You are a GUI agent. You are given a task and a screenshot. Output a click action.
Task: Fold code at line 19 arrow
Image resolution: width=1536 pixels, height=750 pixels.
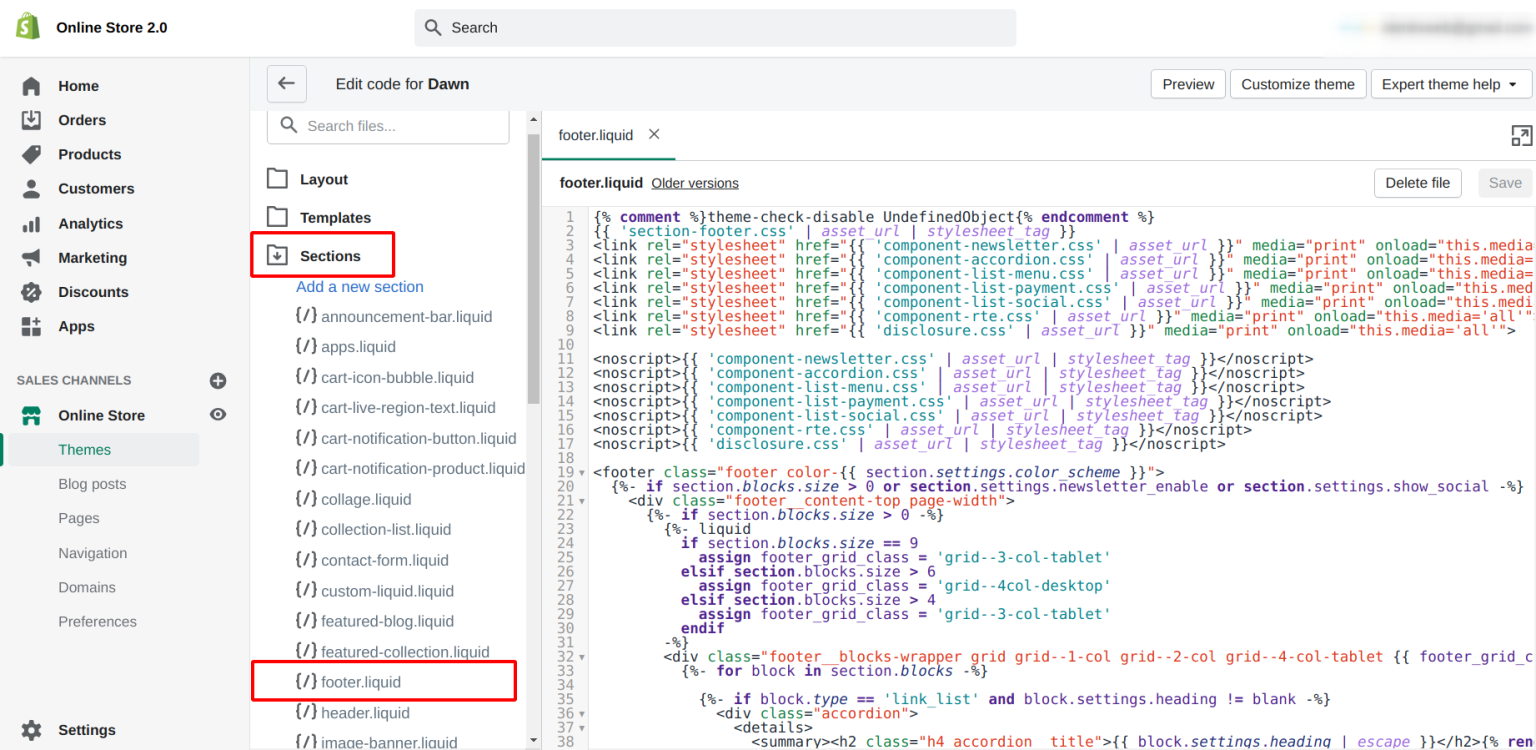tap(583, 473)
